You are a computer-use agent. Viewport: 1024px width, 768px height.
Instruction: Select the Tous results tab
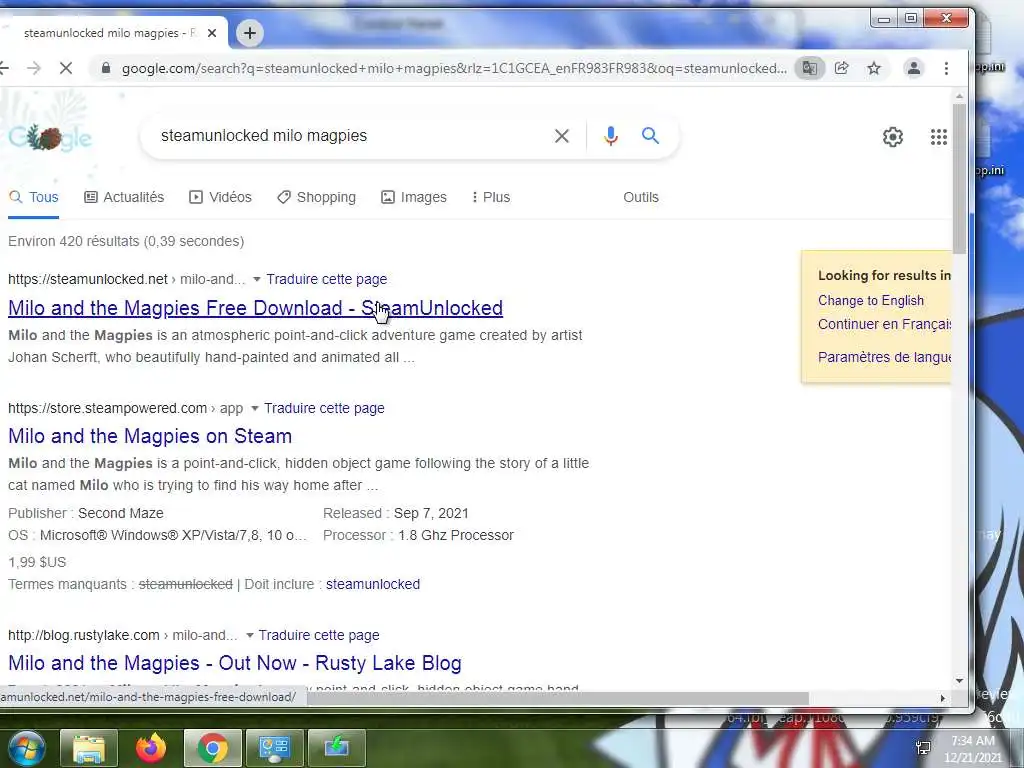34,197
